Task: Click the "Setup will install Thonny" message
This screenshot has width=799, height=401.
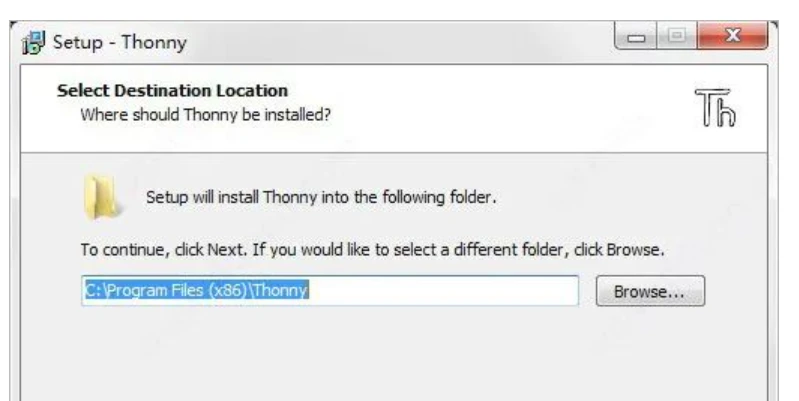Action: click(320, 196)
